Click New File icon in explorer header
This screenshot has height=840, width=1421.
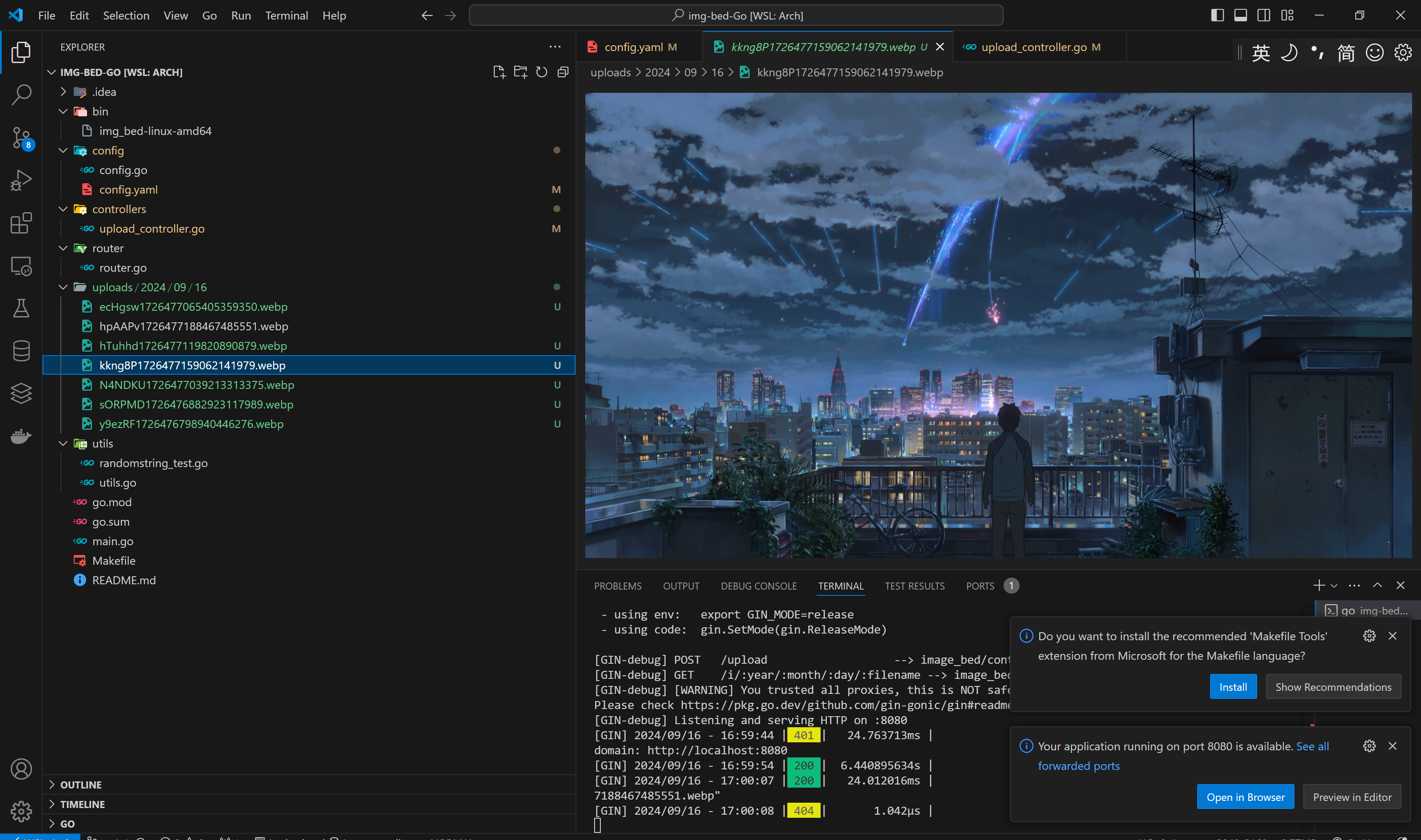pyautogui.click(x=499, y=72)
